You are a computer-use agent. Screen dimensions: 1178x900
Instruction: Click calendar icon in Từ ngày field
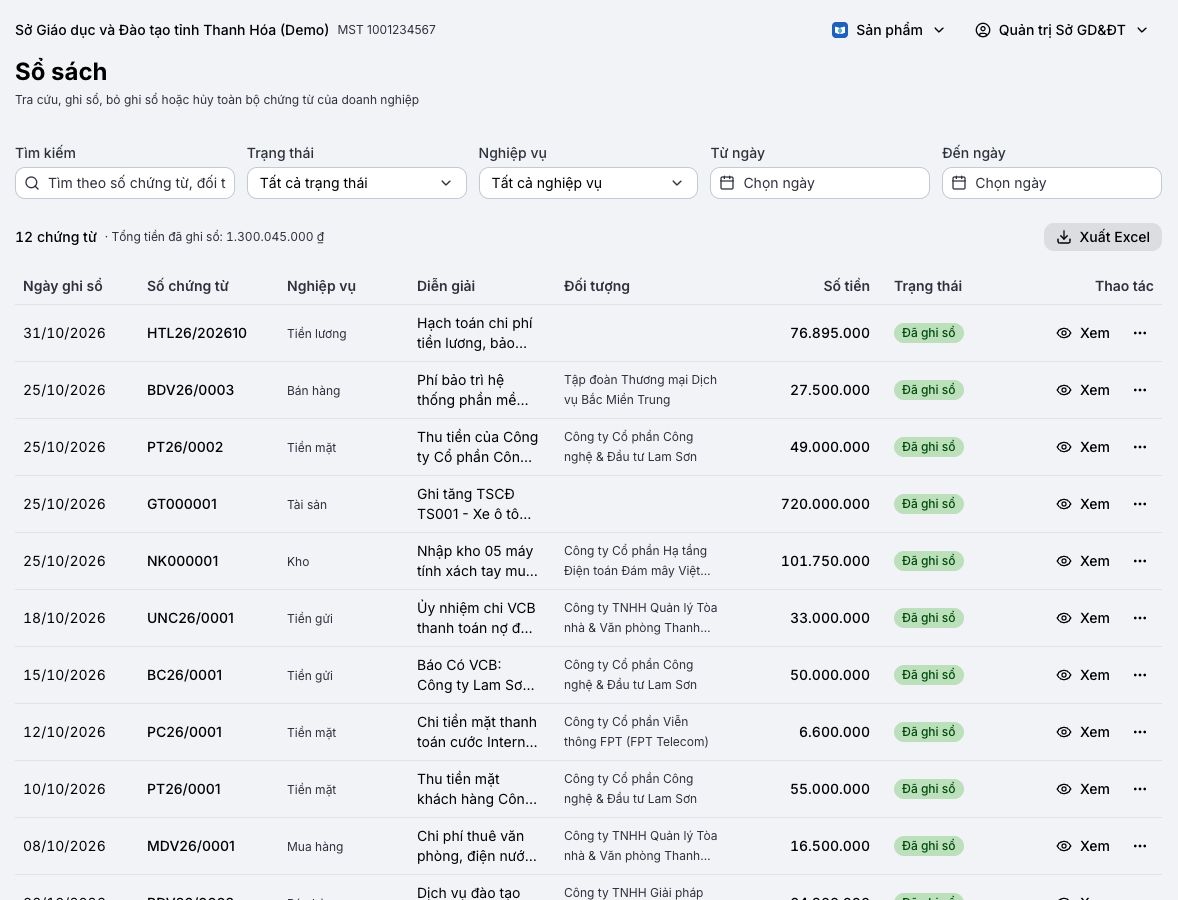click(x=727, y=183)
